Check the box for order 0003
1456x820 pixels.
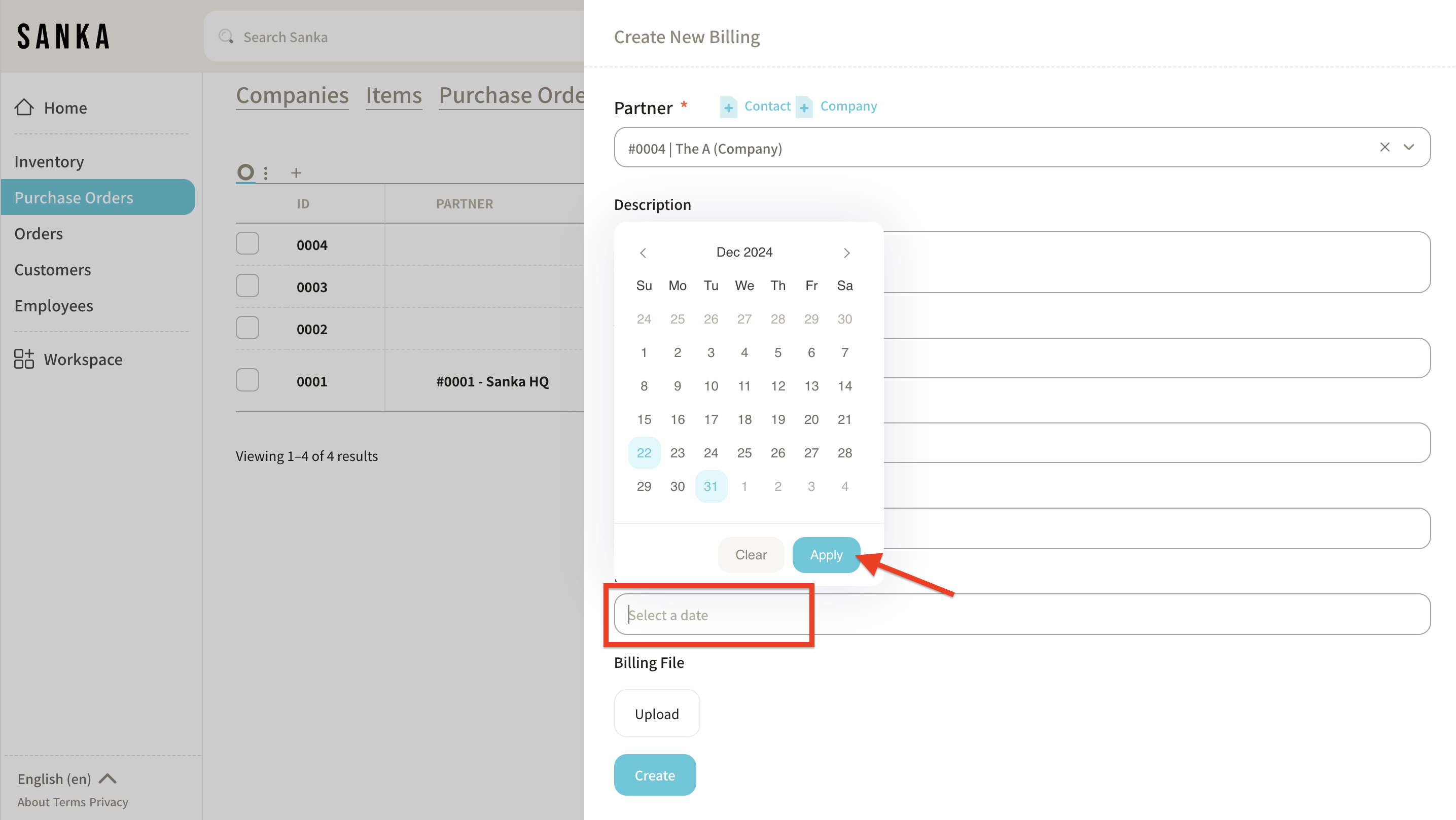(247, 286)
